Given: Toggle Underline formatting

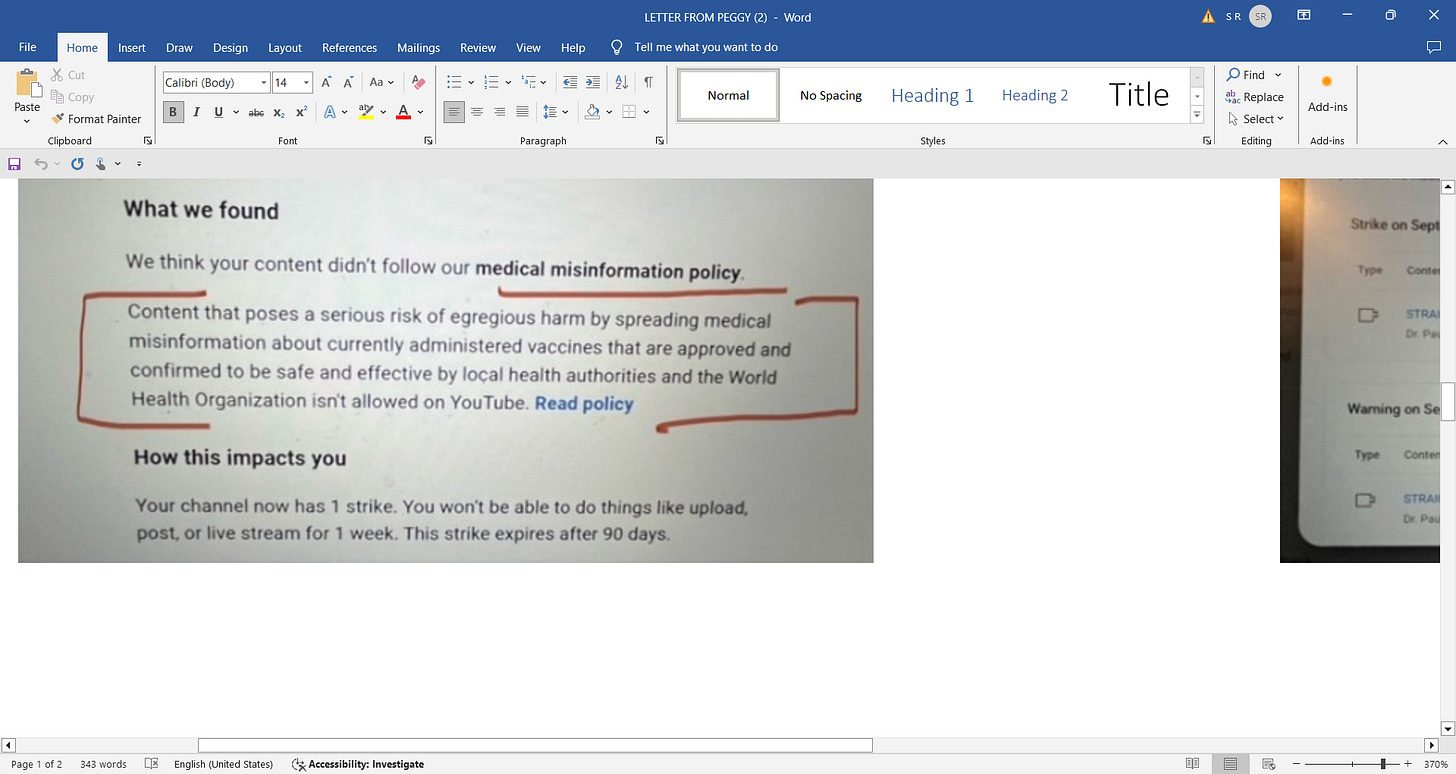Looking at the screenshot, I should tap(218, 112).
